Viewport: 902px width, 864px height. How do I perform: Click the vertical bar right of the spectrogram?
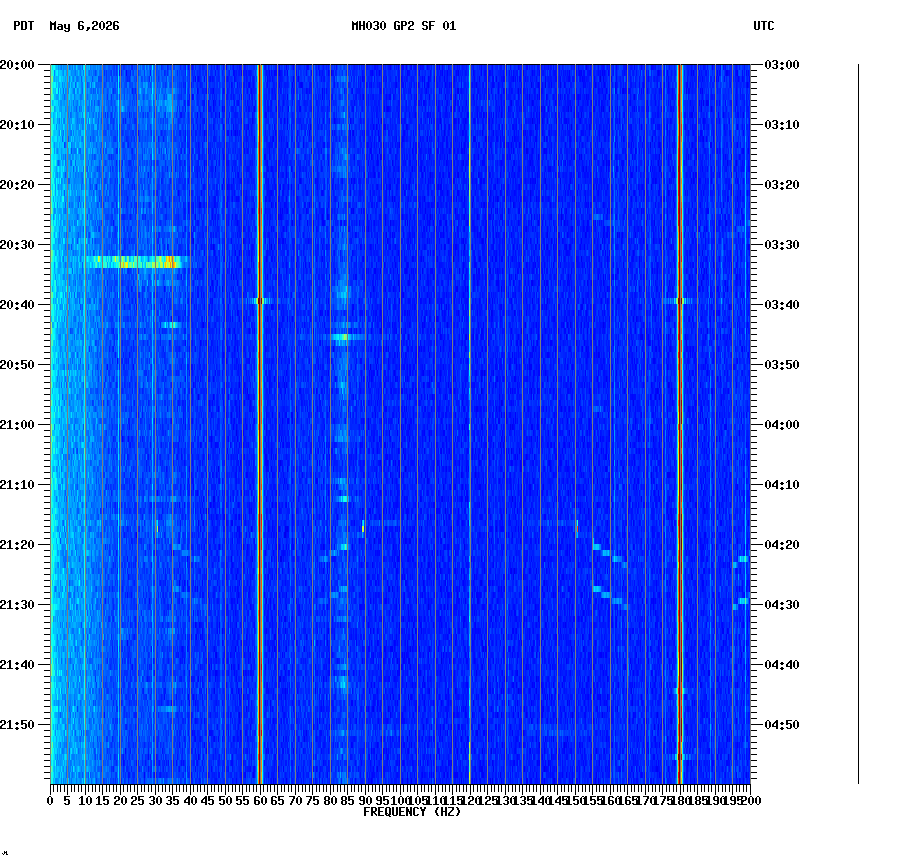(858, 424)
